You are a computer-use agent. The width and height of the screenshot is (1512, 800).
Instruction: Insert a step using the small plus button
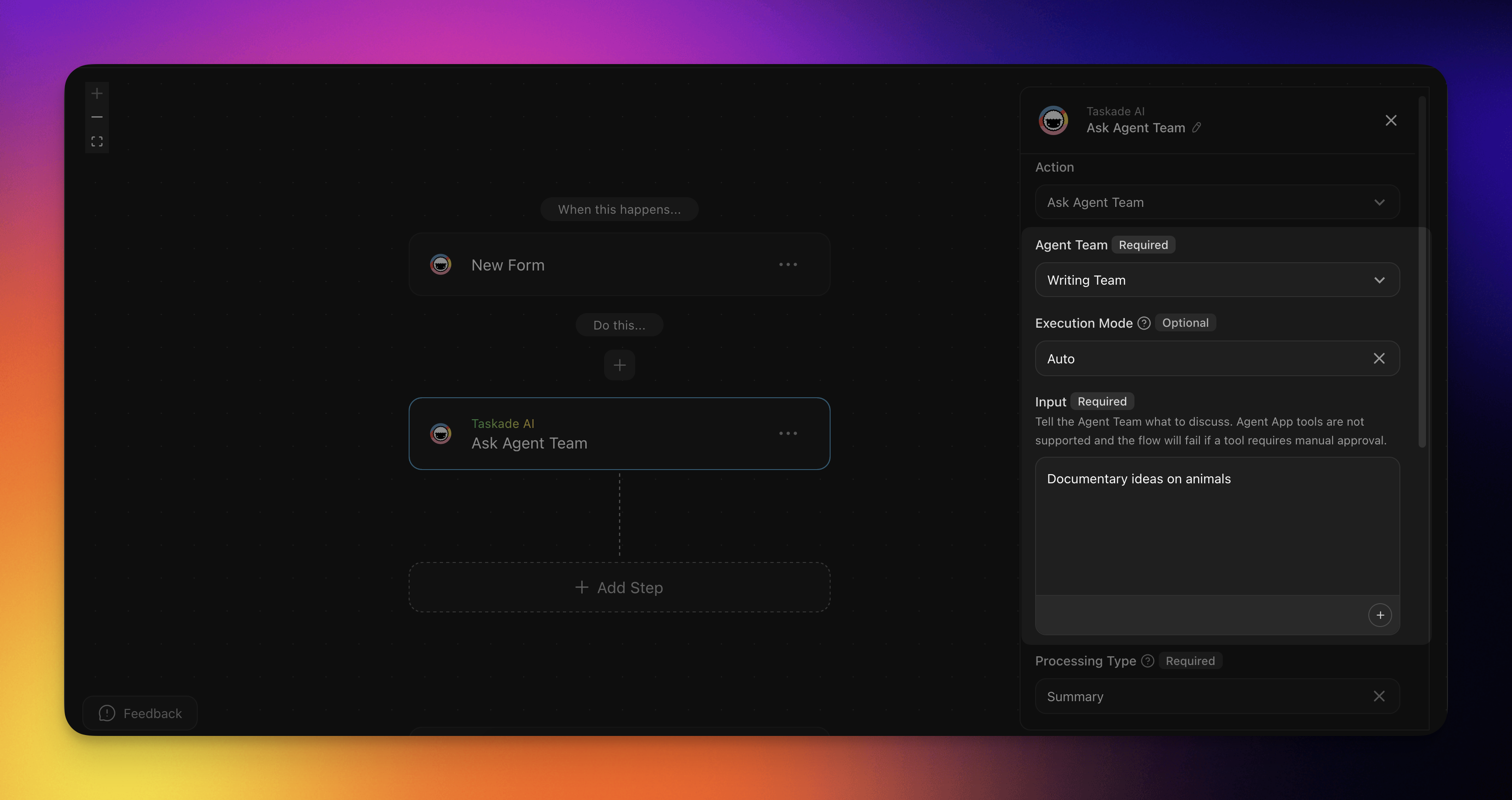tap(619, 365)
